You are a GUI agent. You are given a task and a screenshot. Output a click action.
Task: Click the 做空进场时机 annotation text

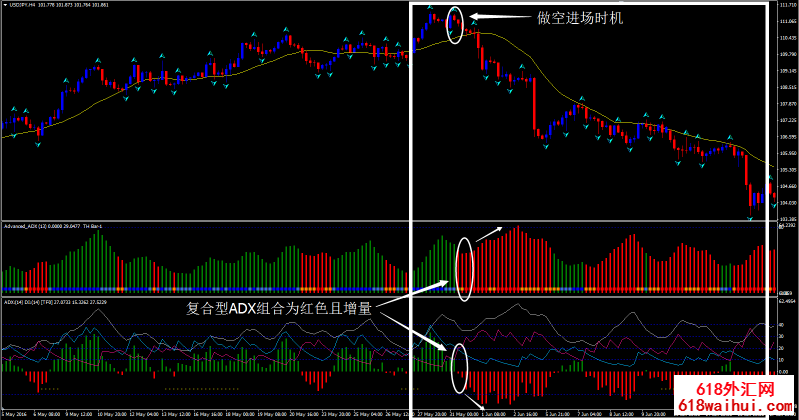coord(579,17)
